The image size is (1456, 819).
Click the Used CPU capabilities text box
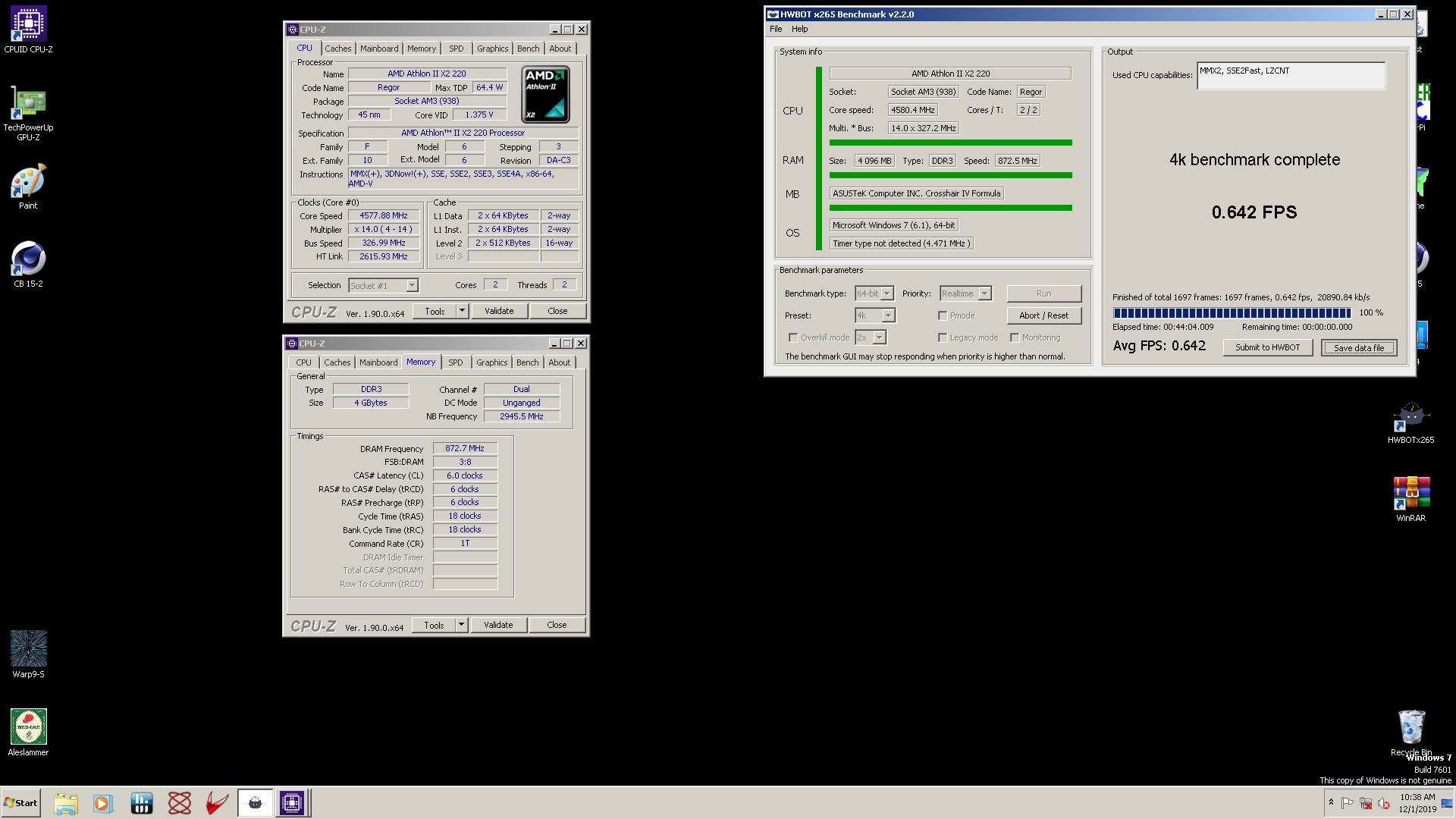click(1291, 76)
